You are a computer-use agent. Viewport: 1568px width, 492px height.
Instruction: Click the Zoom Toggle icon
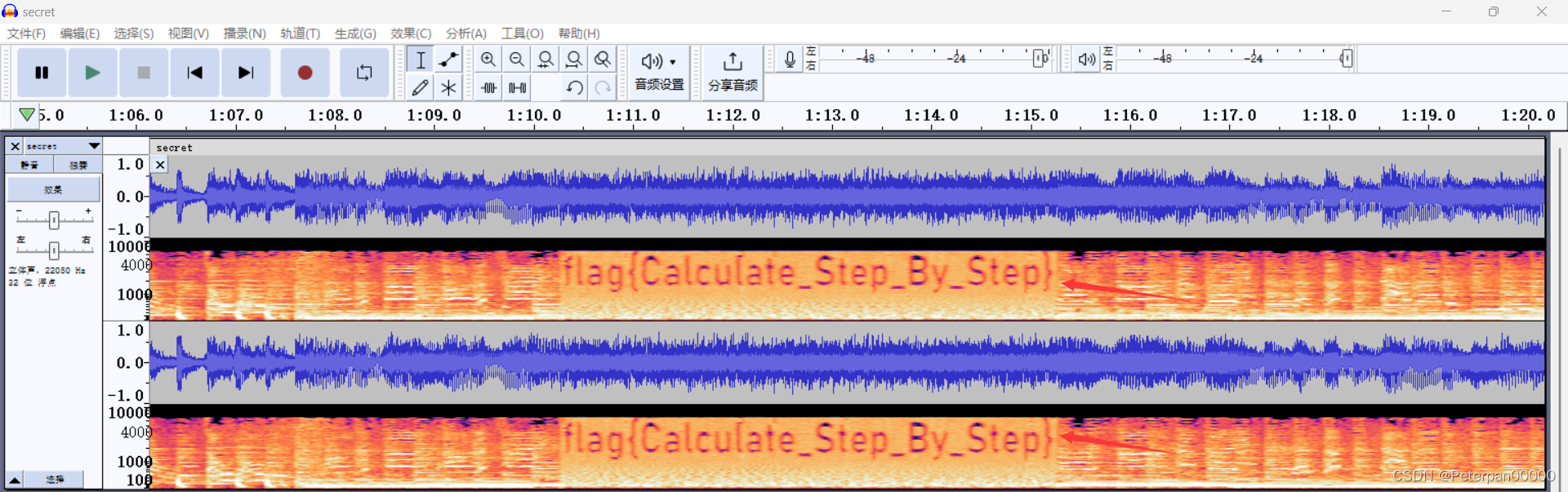[603, 60]
